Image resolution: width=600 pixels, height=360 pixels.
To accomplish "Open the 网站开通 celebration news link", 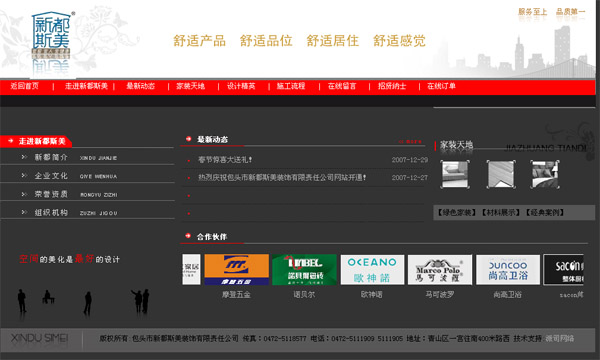I will [282, 178].
